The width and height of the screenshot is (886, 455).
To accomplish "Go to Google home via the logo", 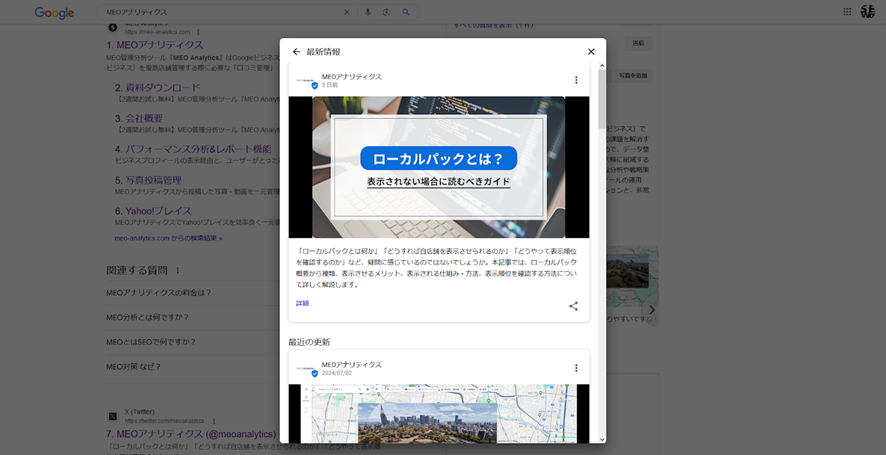I will pos(54,12).
